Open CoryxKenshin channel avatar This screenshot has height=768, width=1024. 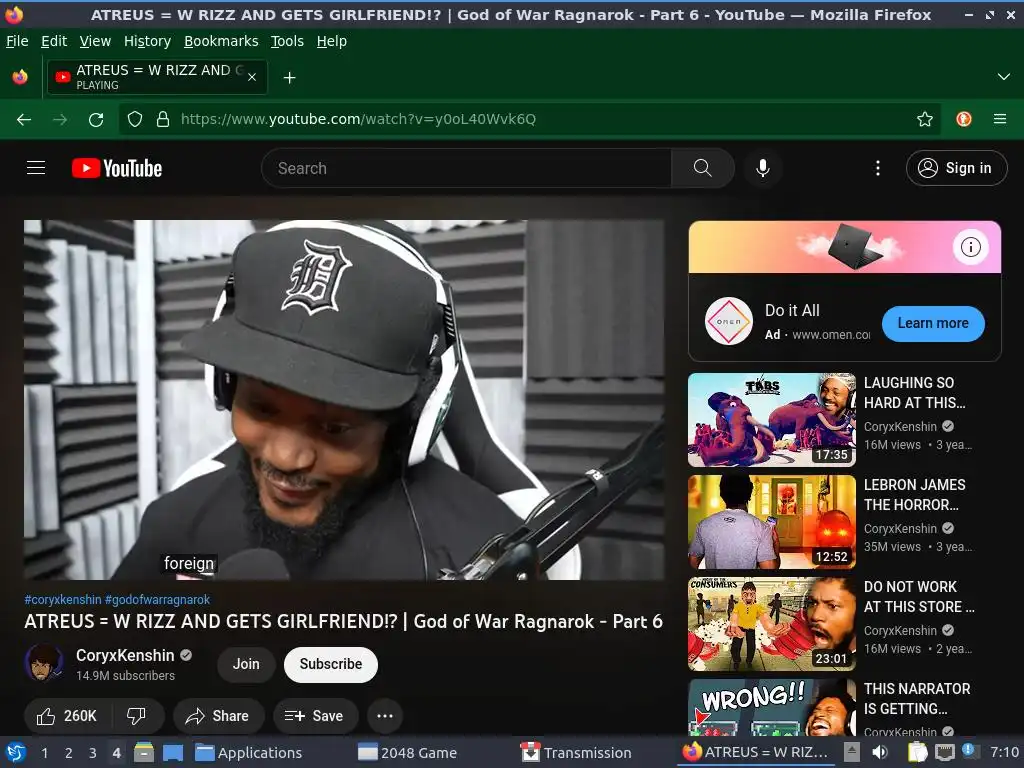coord(44,663)
